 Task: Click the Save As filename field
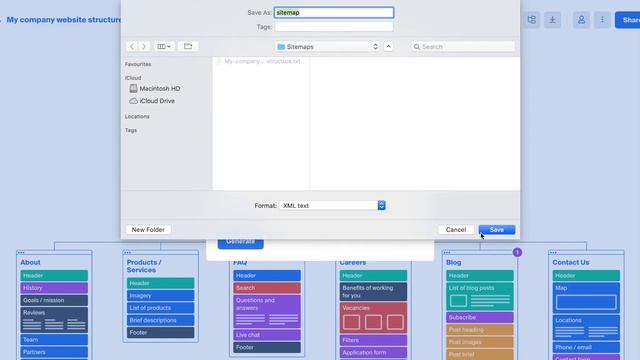(334, 13)
